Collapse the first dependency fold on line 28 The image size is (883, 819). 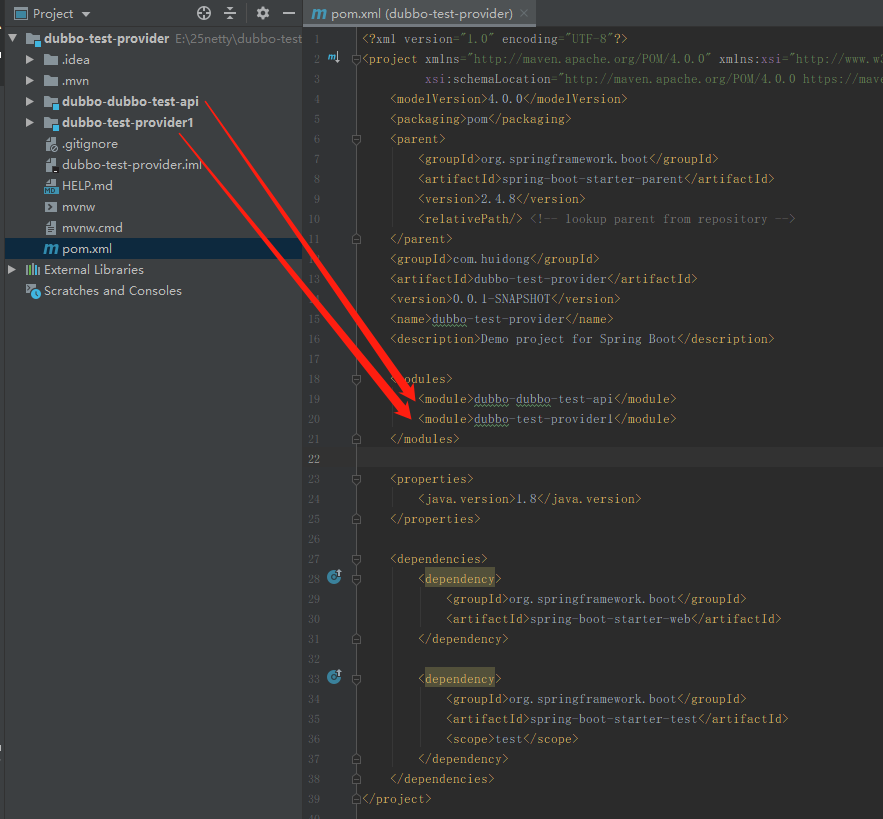pos(356,579)
